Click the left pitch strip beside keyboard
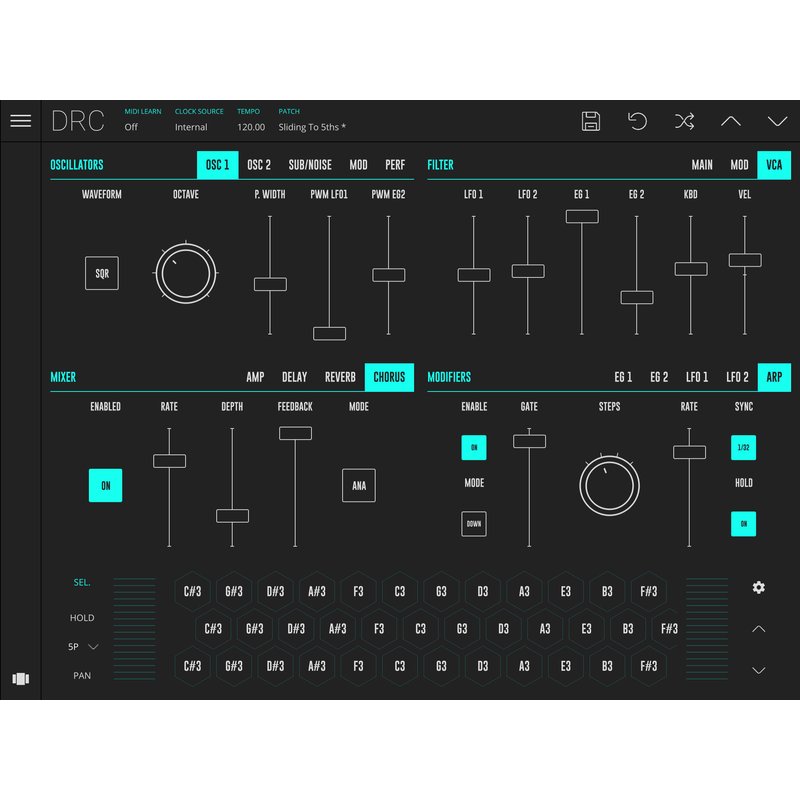Image resolution: width=800 pixels, height=800 pixels. (x=134, y=629)
